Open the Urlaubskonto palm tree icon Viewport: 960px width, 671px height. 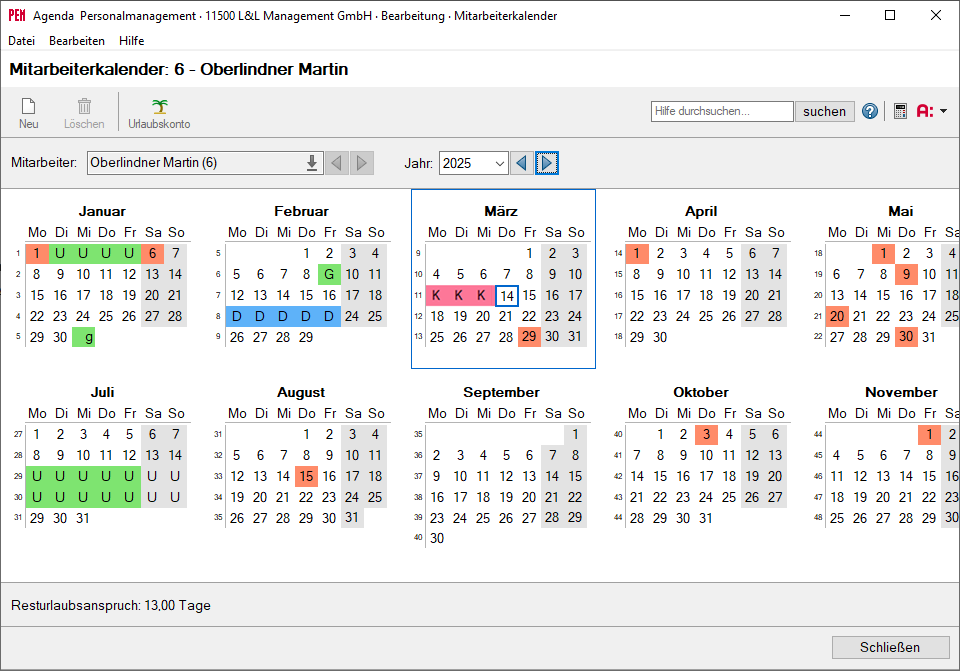coord(159,107)
